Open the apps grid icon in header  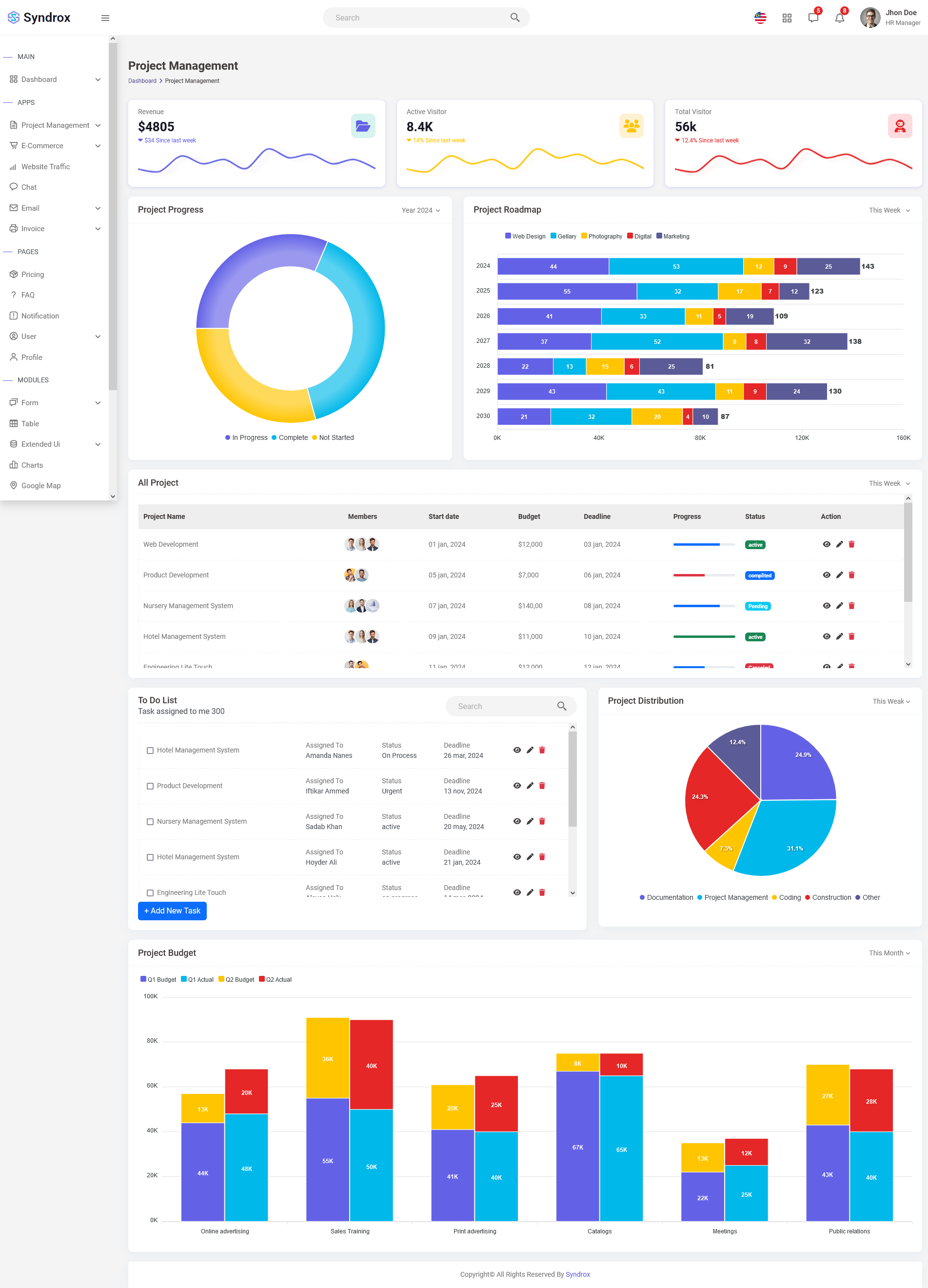(x=787, y=18)
